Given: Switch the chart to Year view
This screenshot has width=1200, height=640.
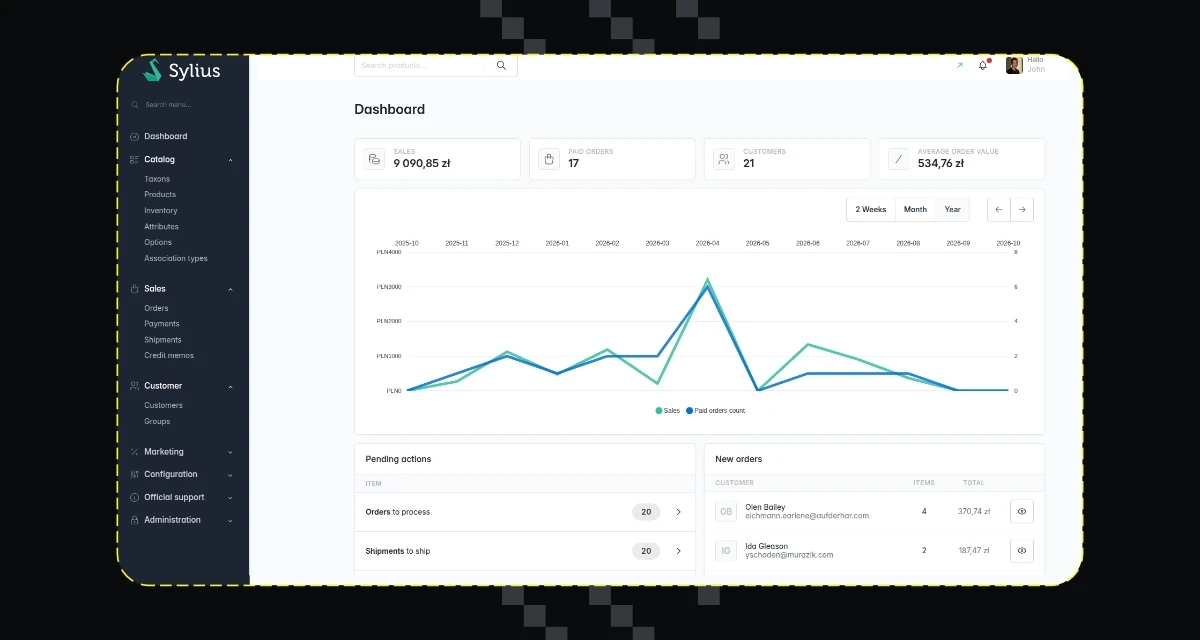Looking at the screenshot, I should (953, 209).
